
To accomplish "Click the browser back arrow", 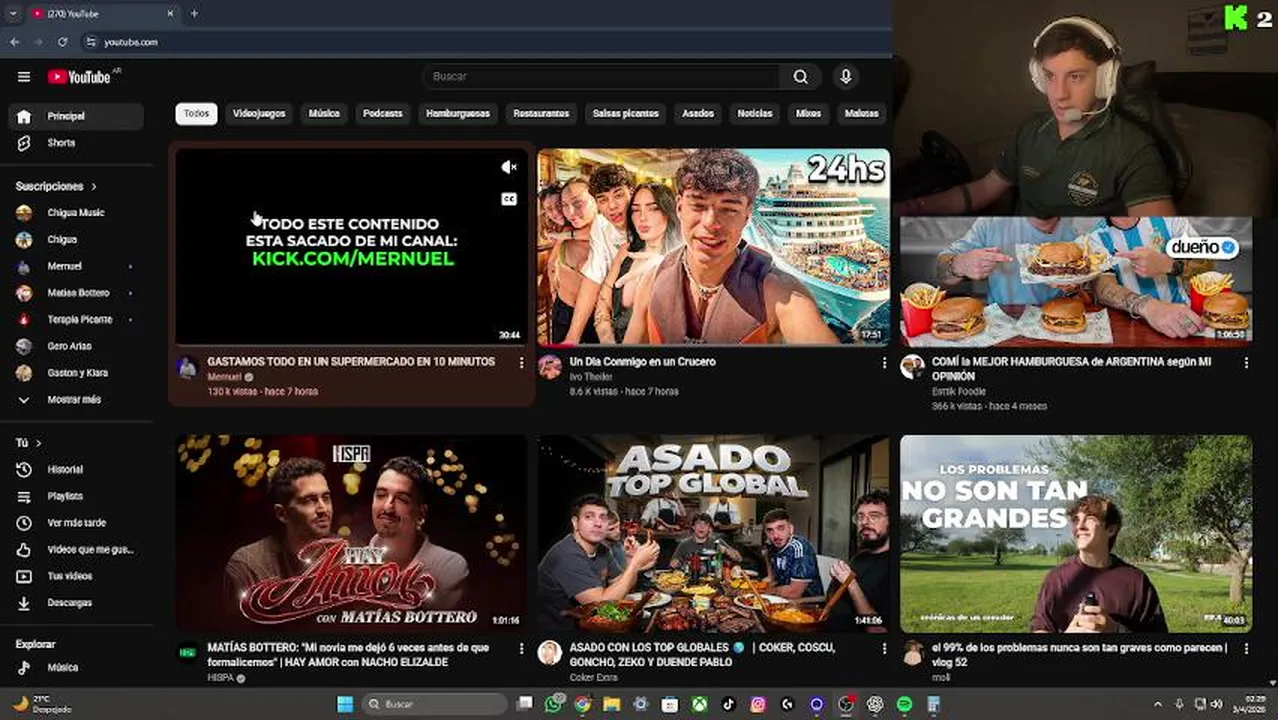I will (14, 42).
